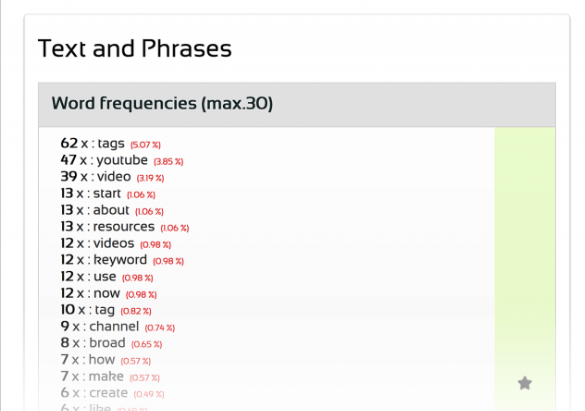This screenshot has width=585, height=411.
Task: Select the 'use' word entry
Action: click(107, 277)
